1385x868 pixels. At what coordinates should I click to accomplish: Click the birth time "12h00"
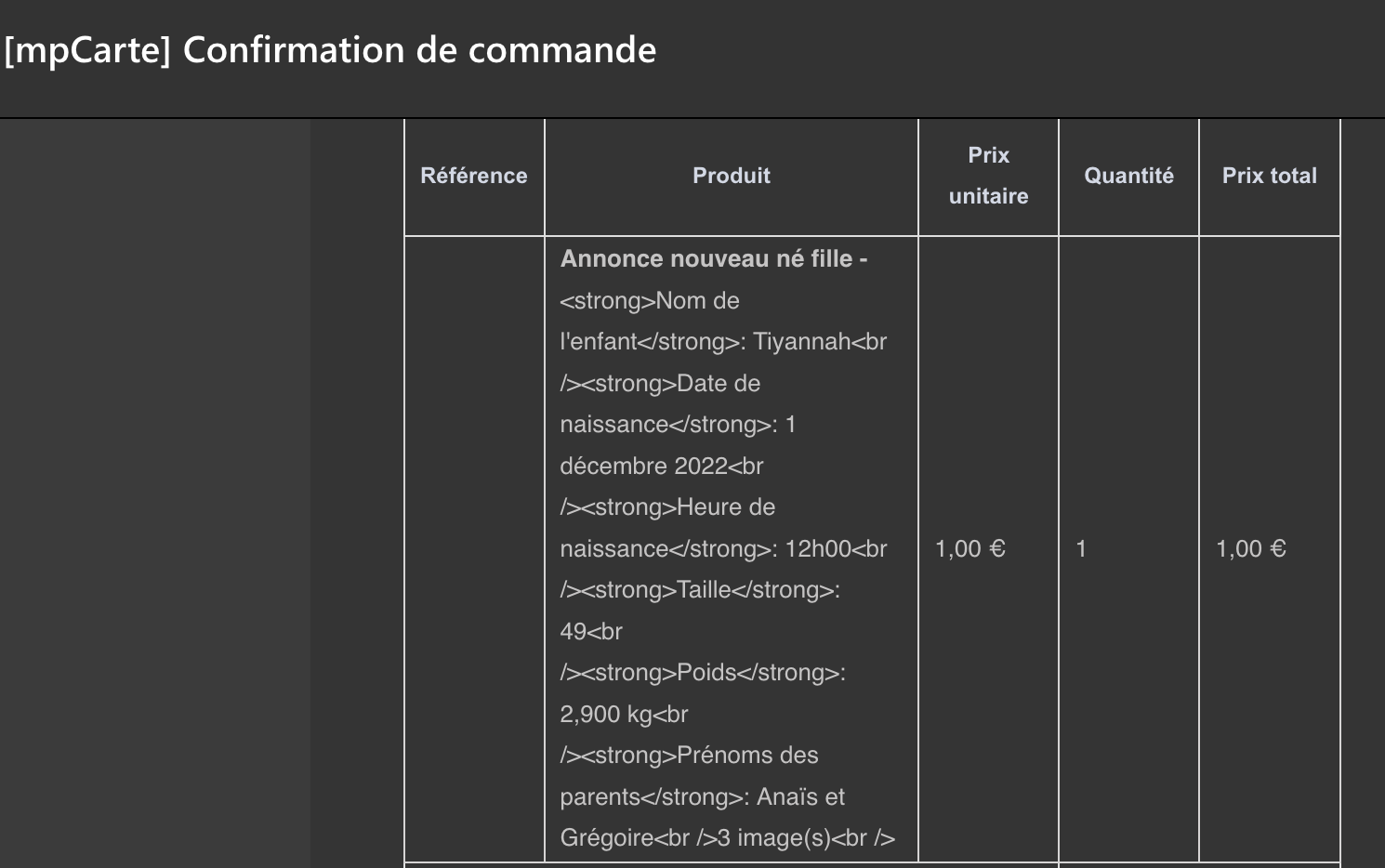click(x=818, y=548)
